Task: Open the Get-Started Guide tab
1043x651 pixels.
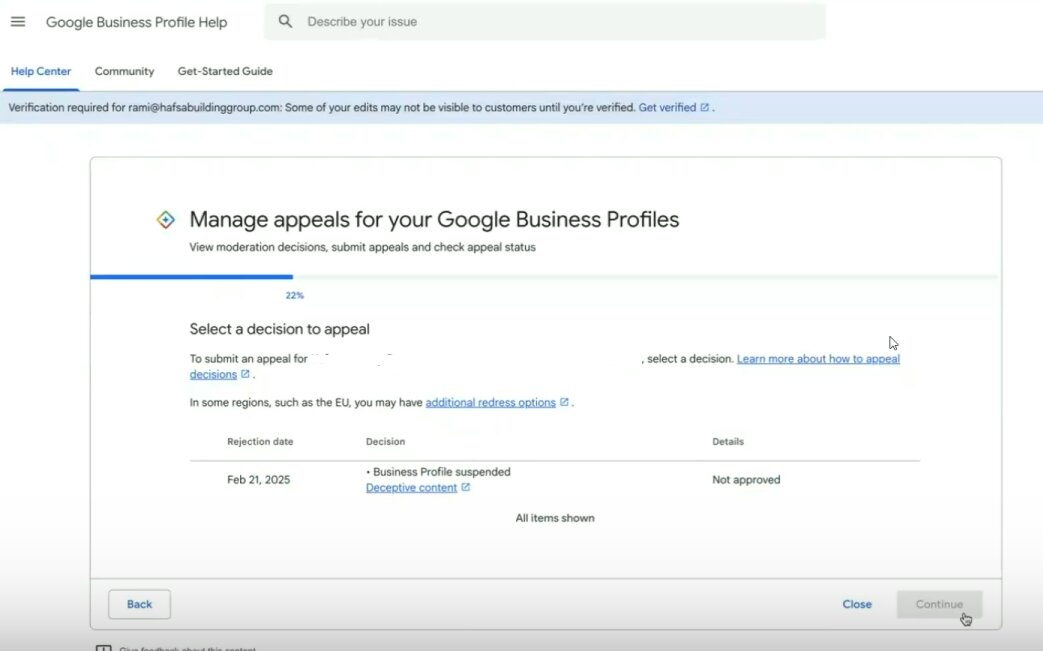Action: coord(225,71)
